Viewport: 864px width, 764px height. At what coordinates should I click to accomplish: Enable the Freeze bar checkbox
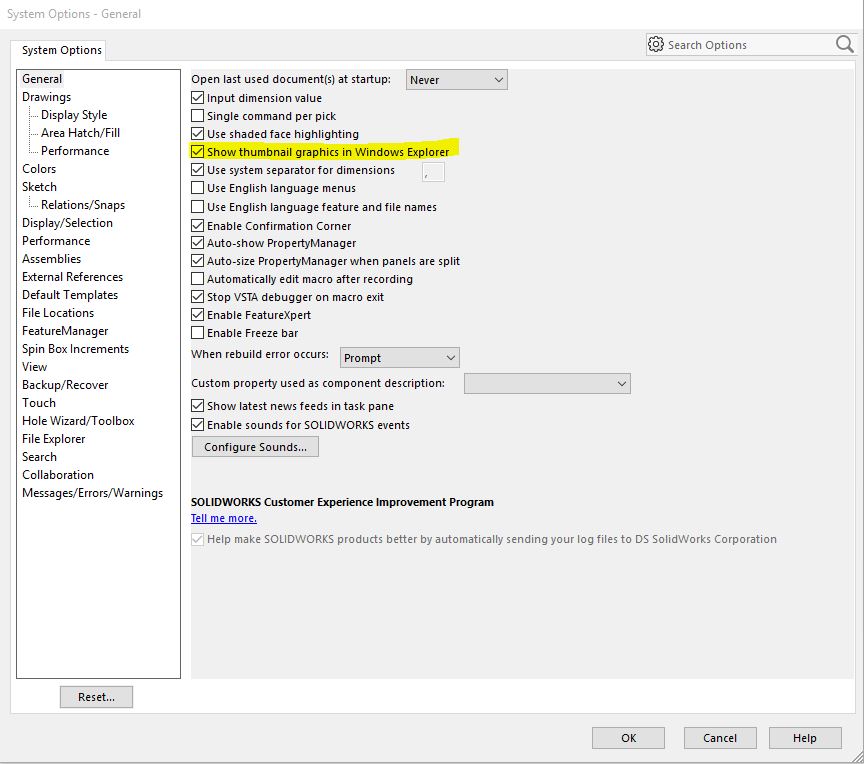click(198, 333)
